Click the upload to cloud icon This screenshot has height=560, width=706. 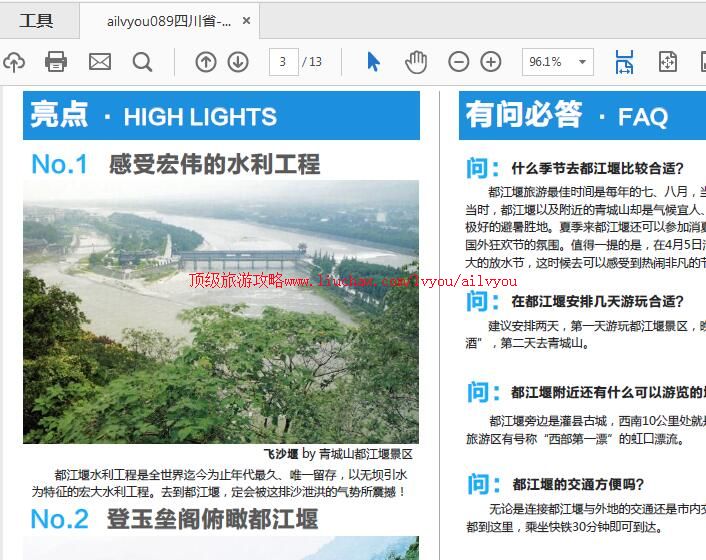pyautogui.click(x=13, y=62)
